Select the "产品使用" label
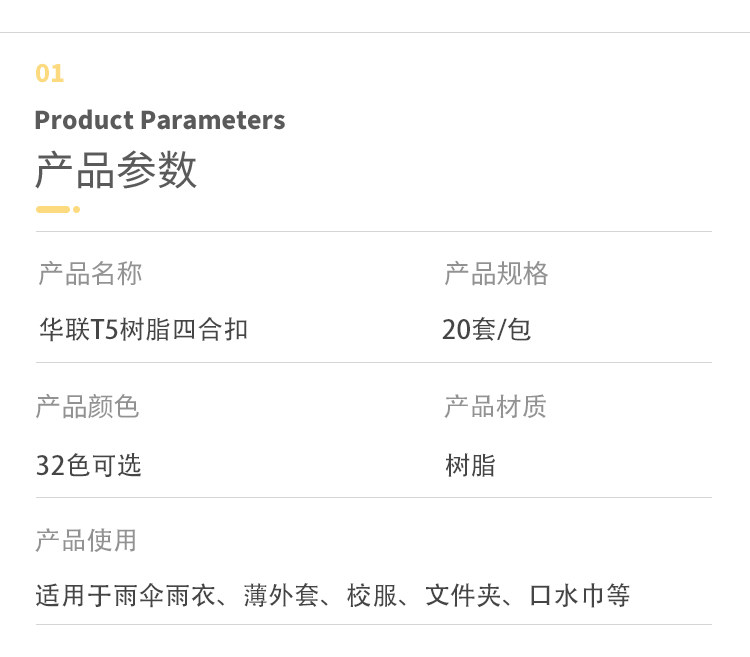Image resolution: width=750 pixels, height=657 pixels. (x=86, y=541)
